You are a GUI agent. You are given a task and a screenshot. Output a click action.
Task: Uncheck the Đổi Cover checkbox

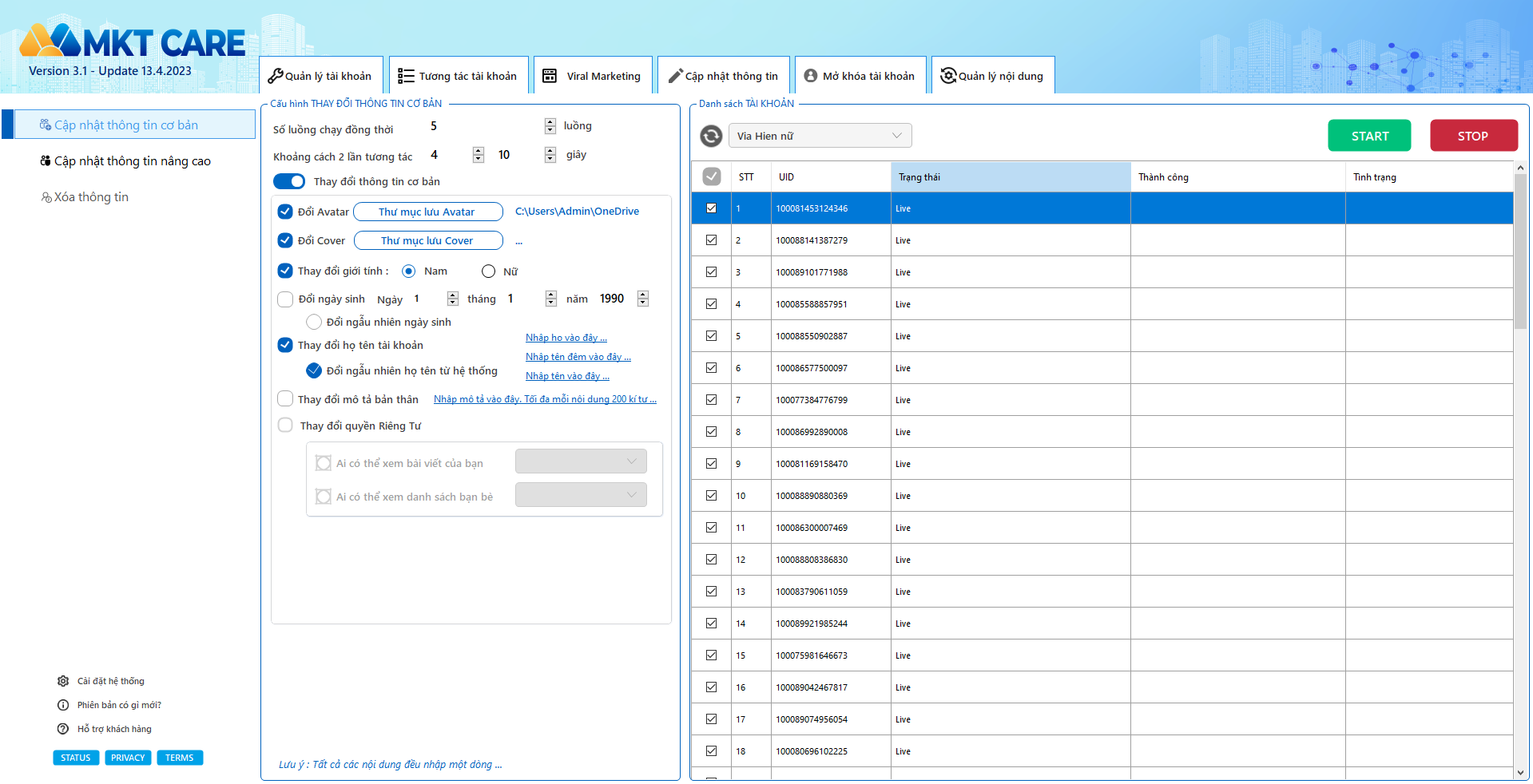pos(285,240)
